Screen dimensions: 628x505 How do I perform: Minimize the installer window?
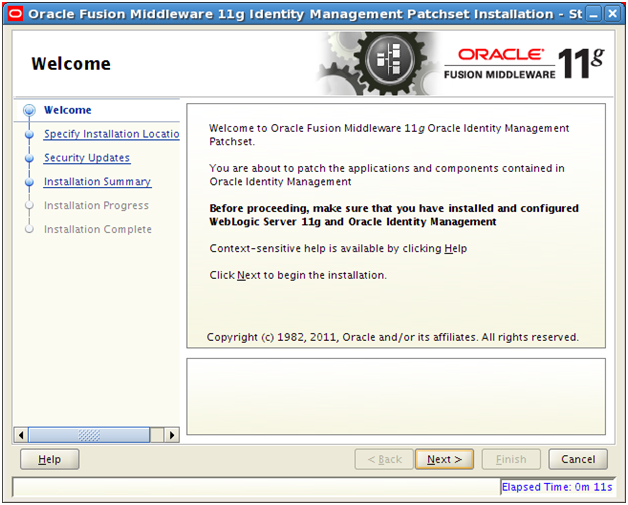click(x=594, y=14)
